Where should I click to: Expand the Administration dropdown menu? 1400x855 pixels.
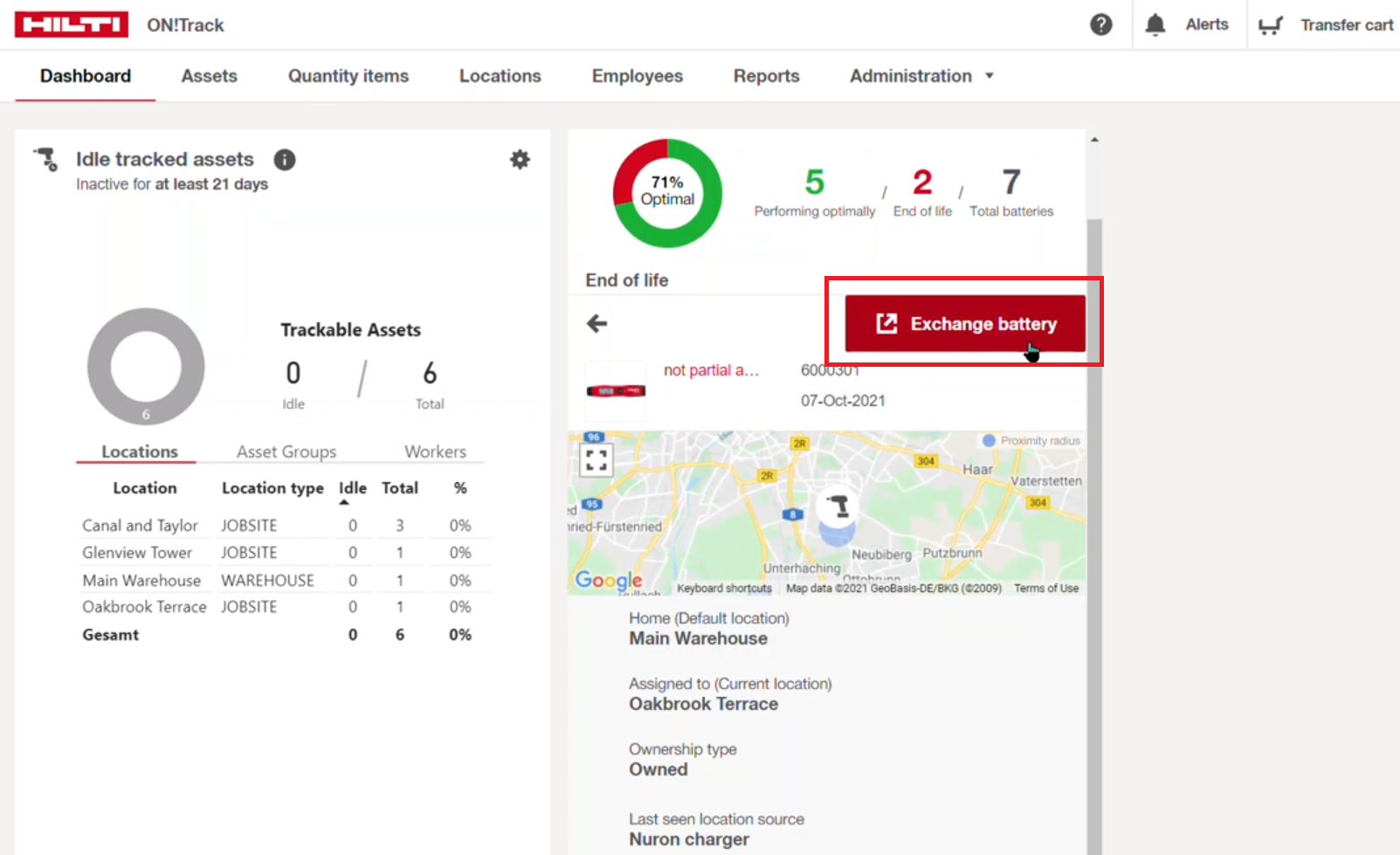pyautogui.click(x=921, y=76)
